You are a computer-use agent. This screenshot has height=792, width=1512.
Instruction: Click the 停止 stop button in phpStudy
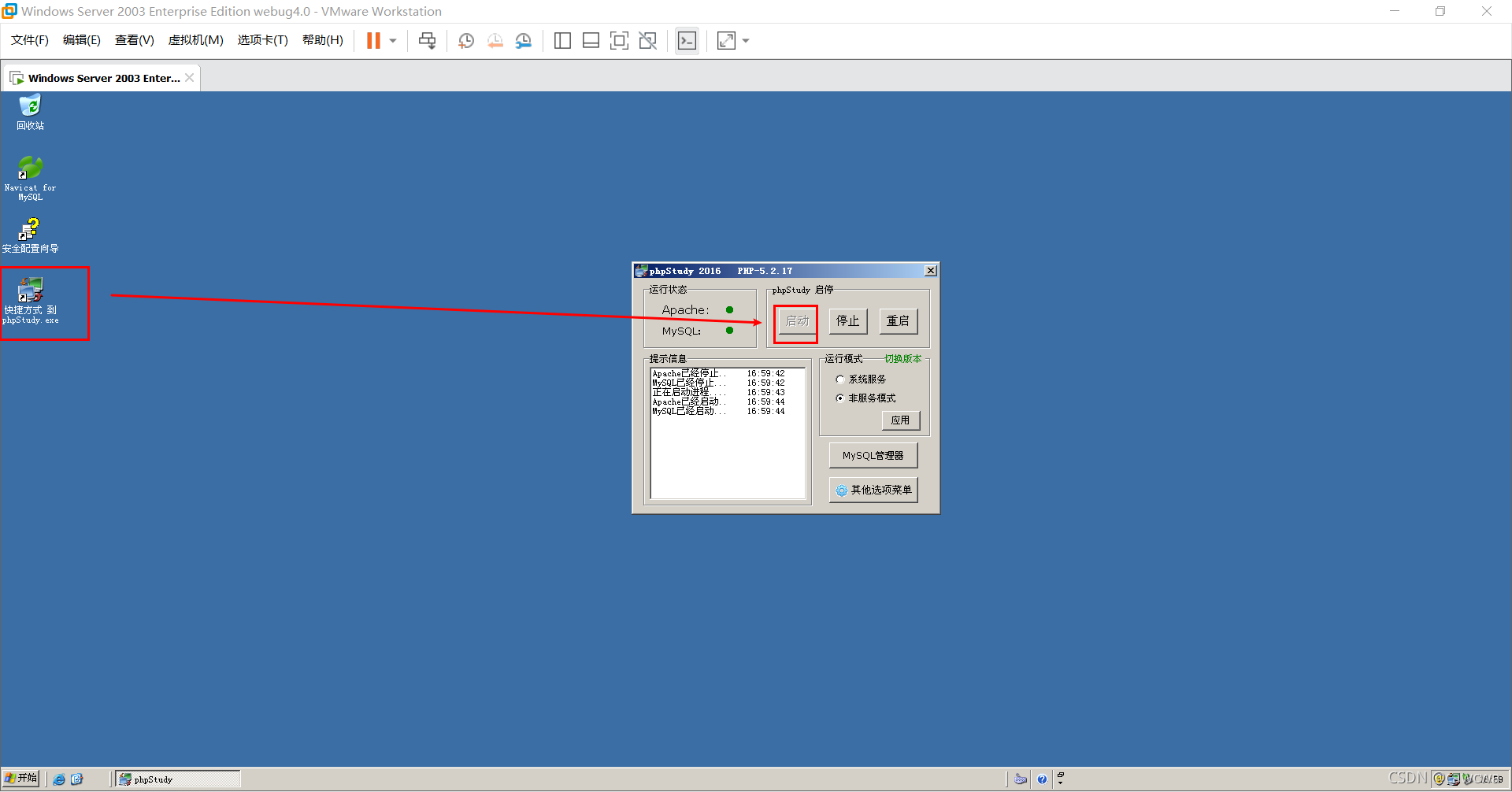pyautogui.click(x=848, y=321)
